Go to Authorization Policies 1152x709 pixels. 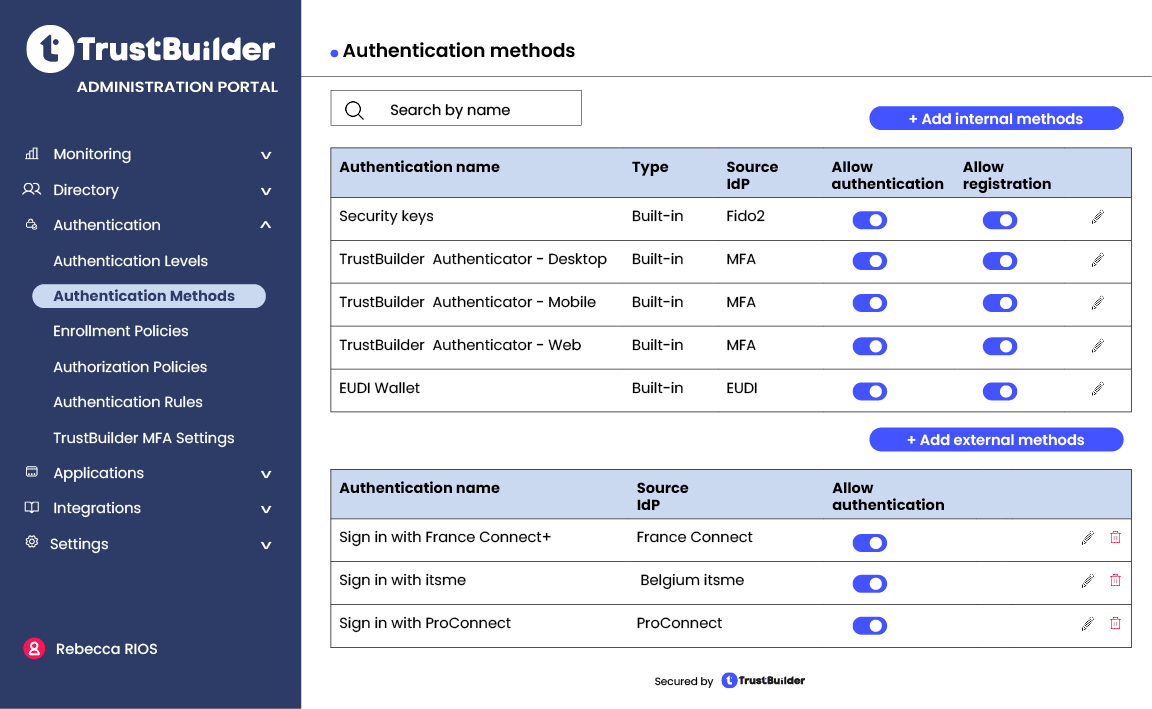[130, 367]
